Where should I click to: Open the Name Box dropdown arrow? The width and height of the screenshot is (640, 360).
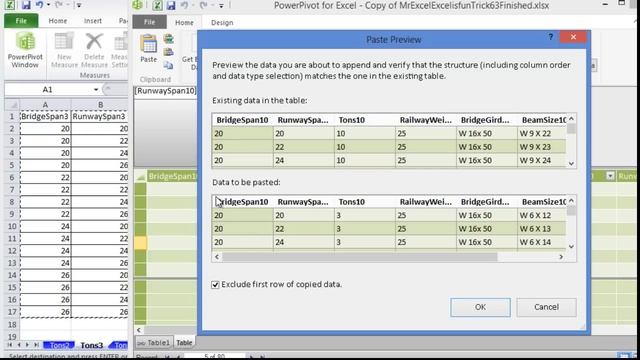pos(96,89)
